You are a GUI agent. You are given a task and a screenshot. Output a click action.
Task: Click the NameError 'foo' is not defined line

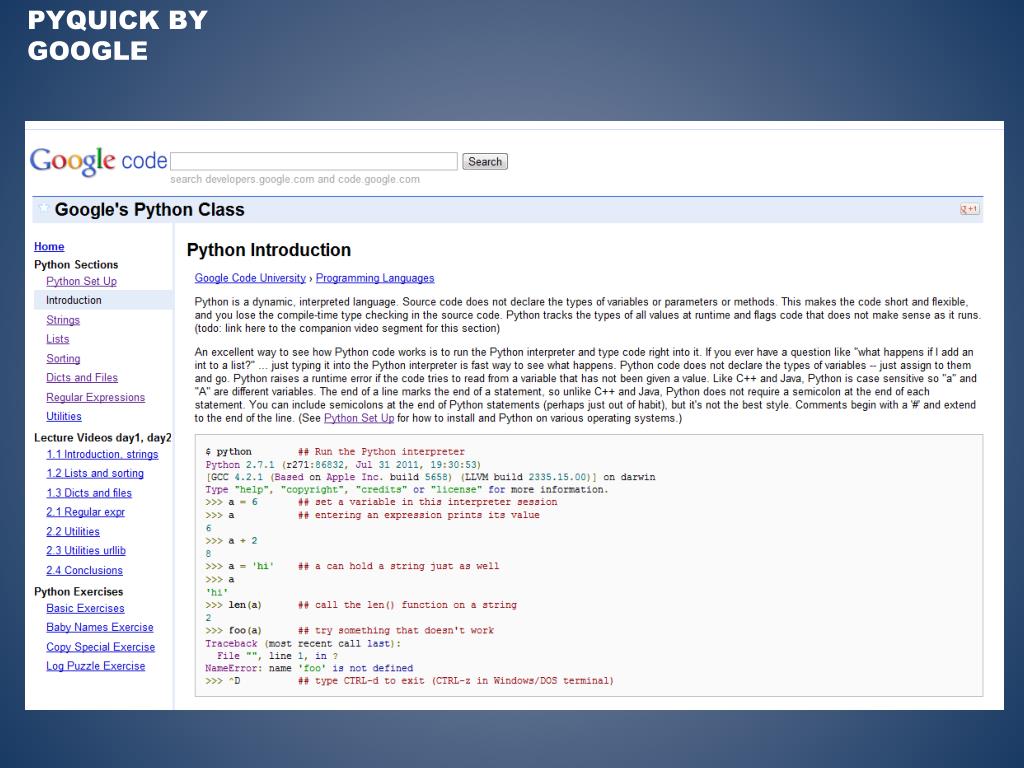309,668
